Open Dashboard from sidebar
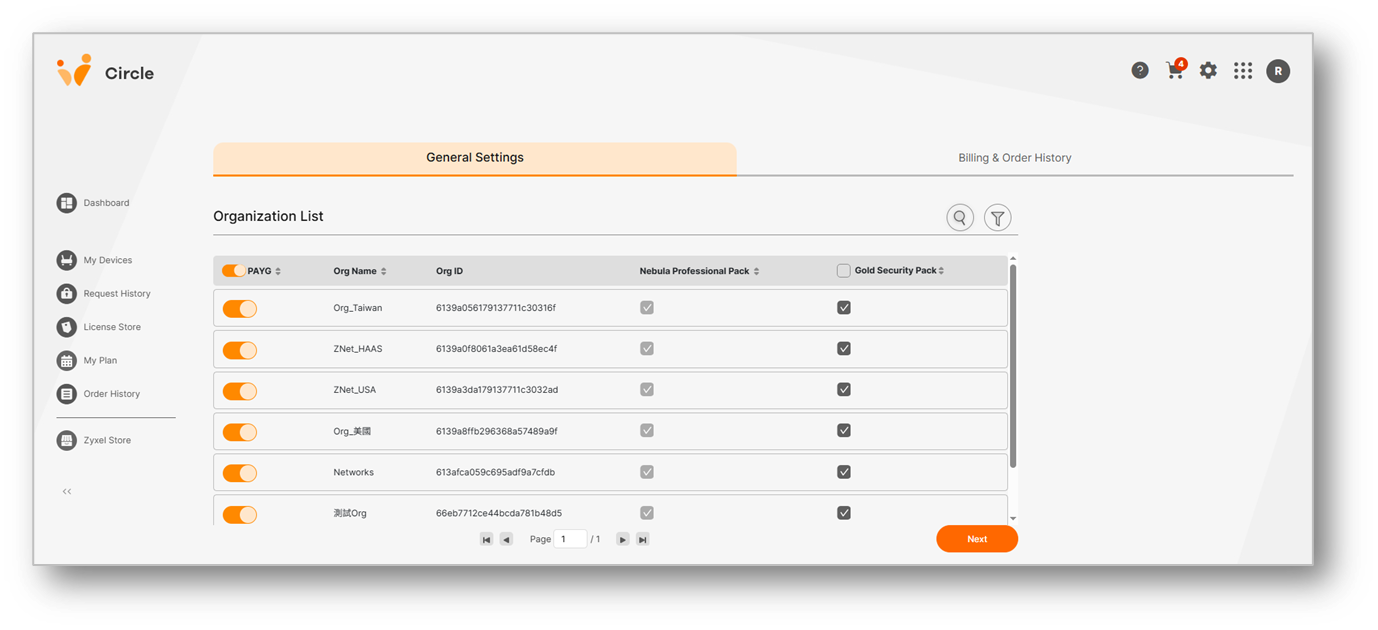1378x630 pixels. pyautogui.click(x=106, y=203)
